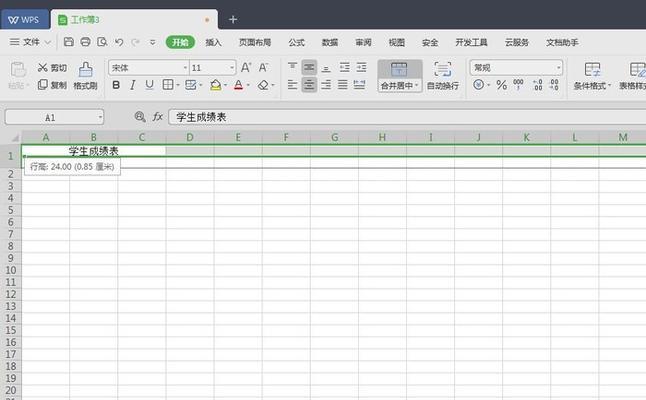Screen dimensions: 646x400
Task: Open the 视图 tab
Action: click(397, 42)
